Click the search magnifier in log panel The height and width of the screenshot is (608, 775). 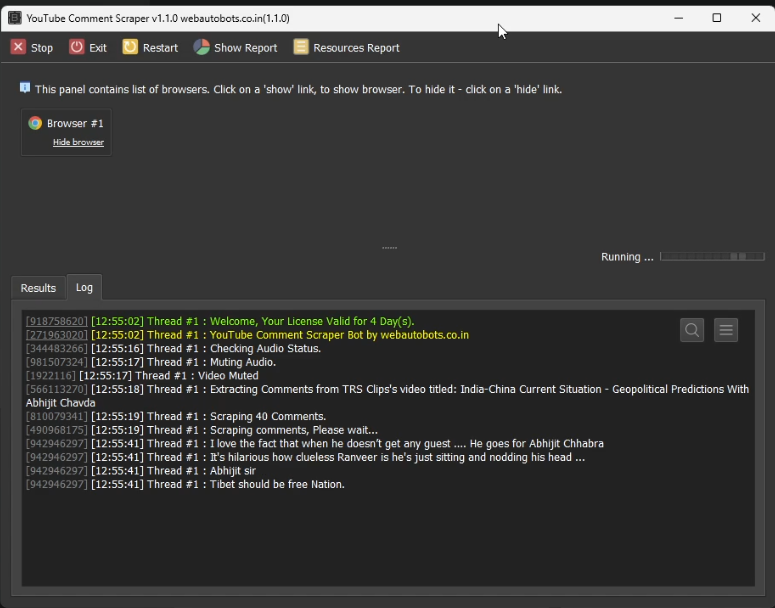[692, 330]
